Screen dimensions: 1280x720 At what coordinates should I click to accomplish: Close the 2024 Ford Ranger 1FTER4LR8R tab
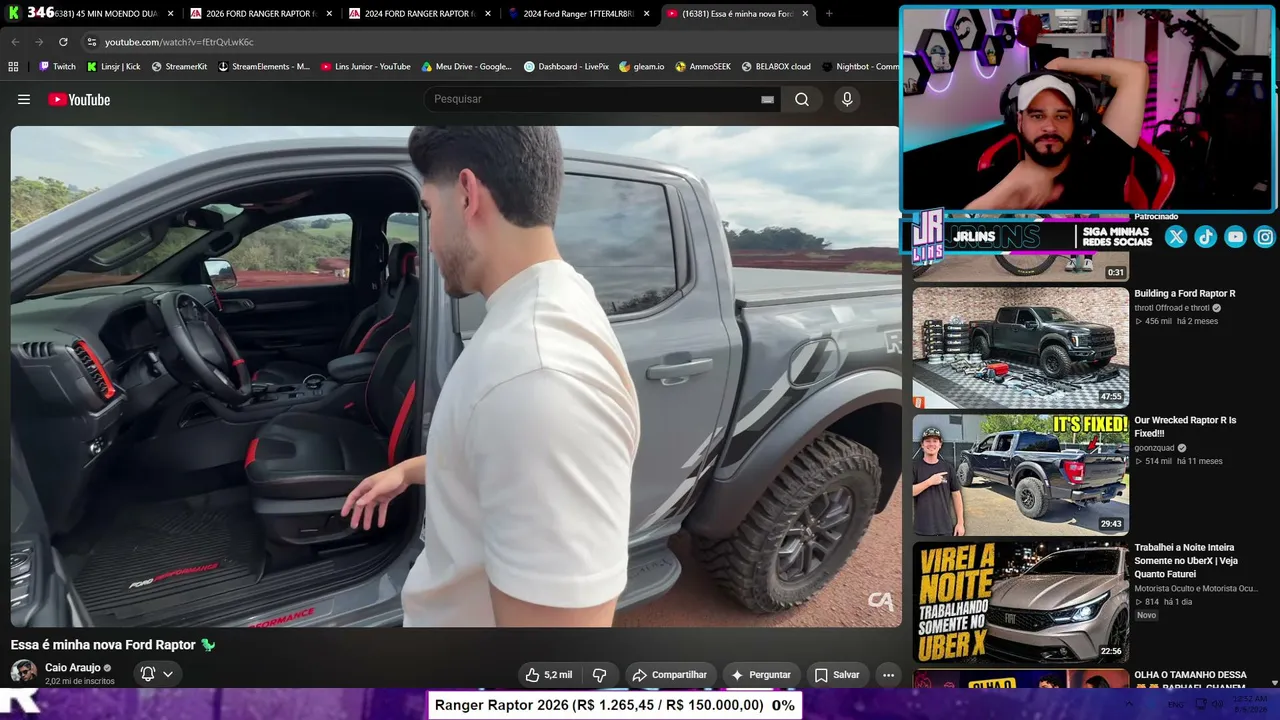click(646, 14)
